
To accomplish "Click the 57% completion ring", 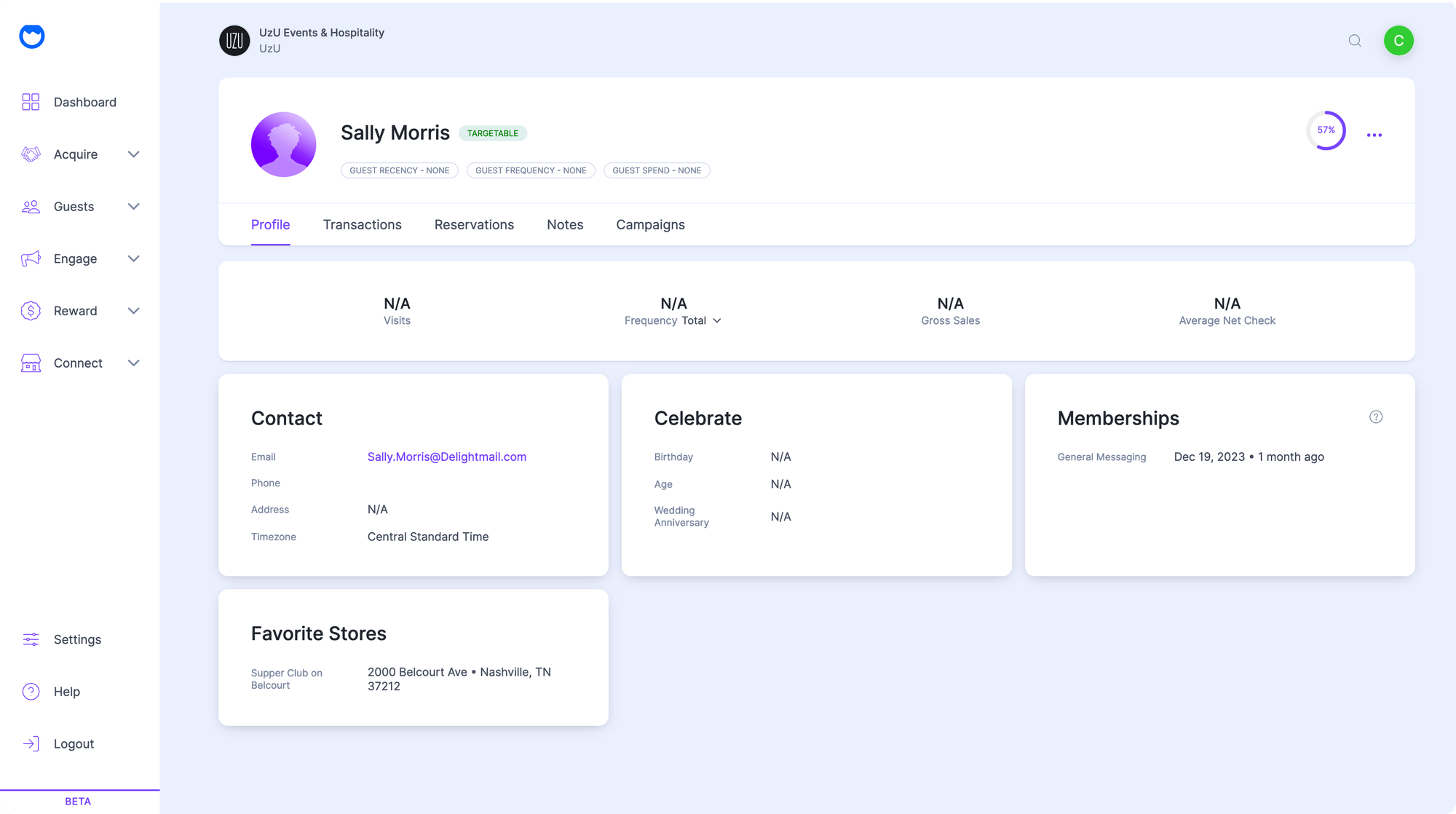I will 1326,130.
